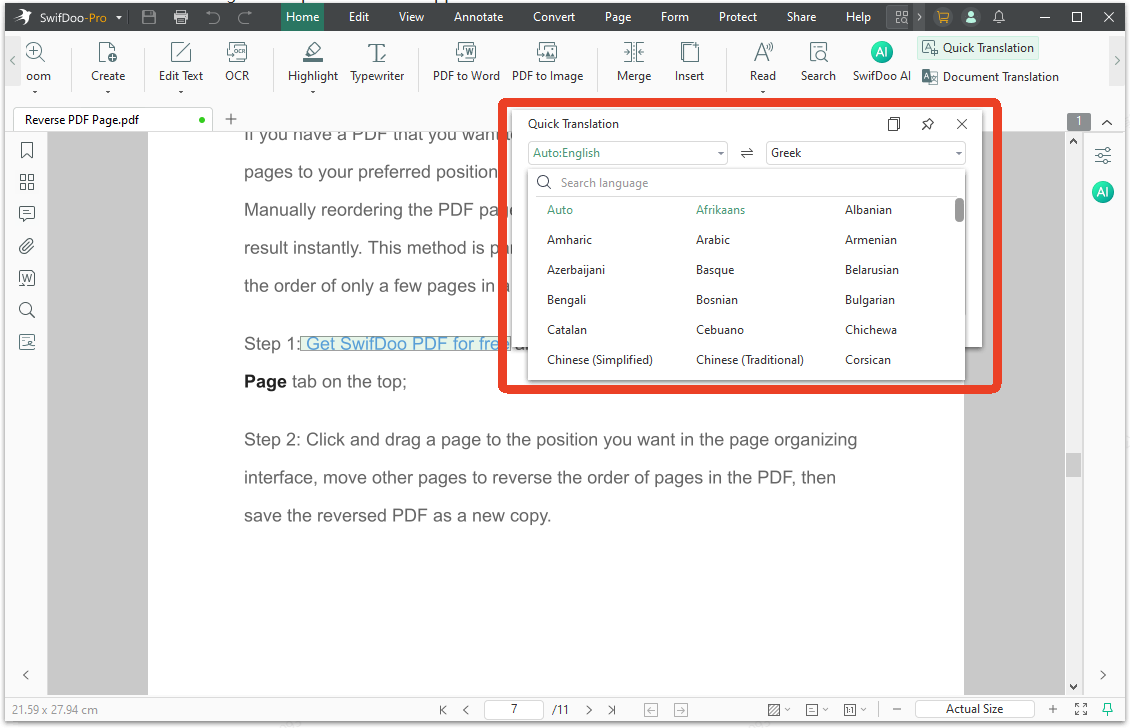
Task: Expand Read tool dropdown arrow
Action: (x=763, y=92)
